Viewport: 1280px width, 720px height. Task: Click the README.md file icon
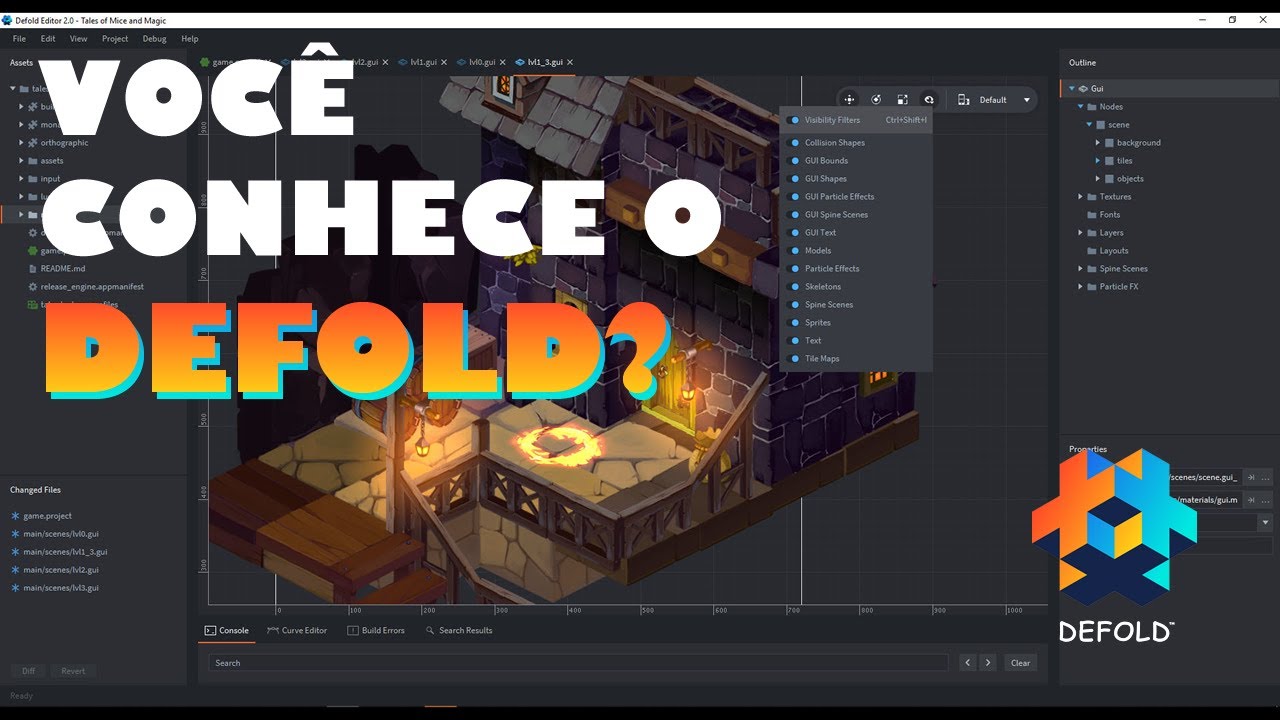33,269
